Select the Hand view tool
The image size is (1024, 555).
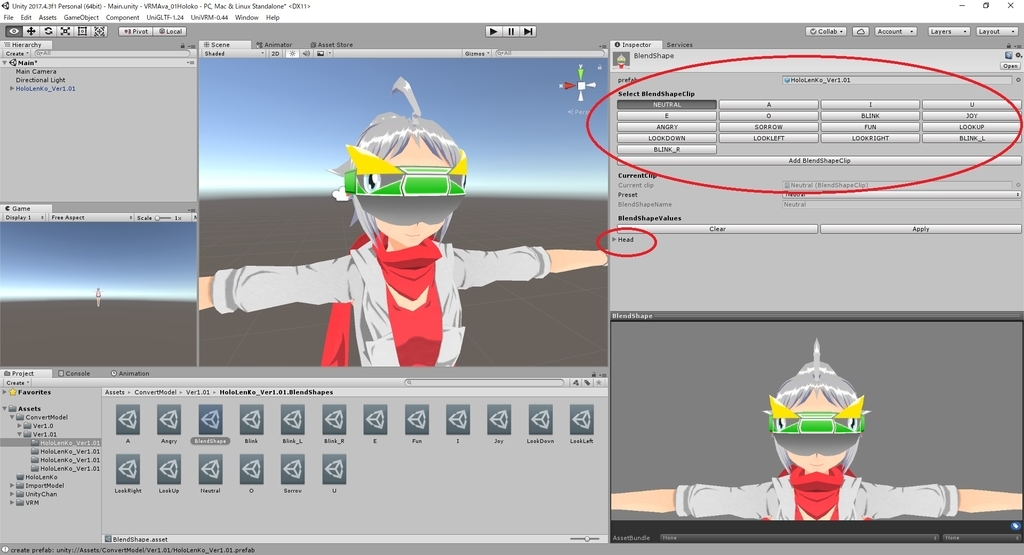(13, 31)
